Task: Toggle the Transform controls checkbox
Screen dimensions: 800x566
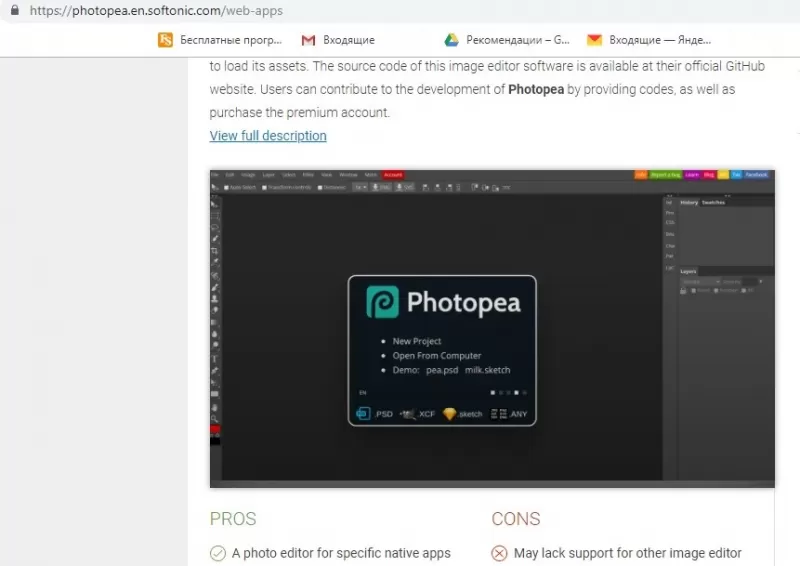Action: 264,187
